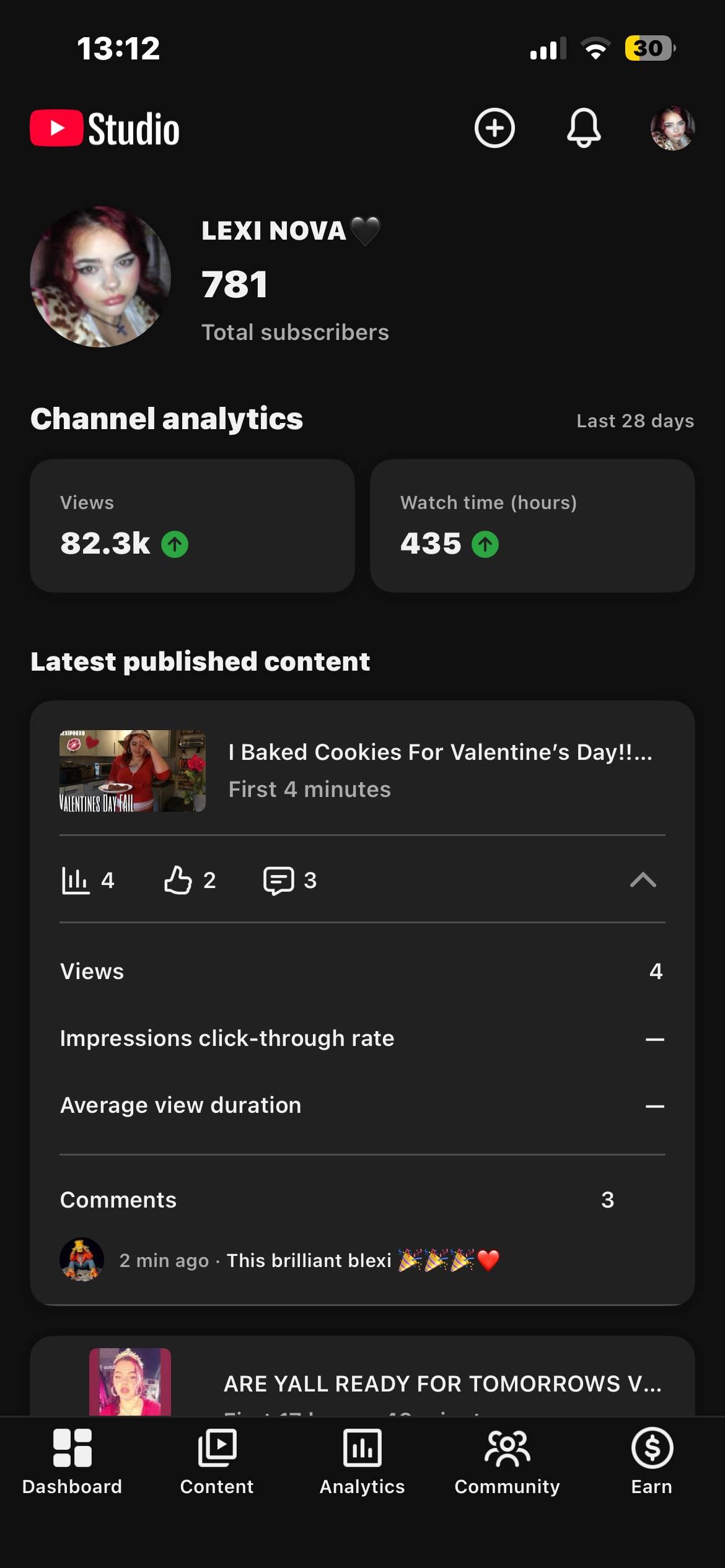The width and height of the screenshot is (725, 1568).
Task: Open the Views 82.3k analytics card
Action: click(192, 526)
